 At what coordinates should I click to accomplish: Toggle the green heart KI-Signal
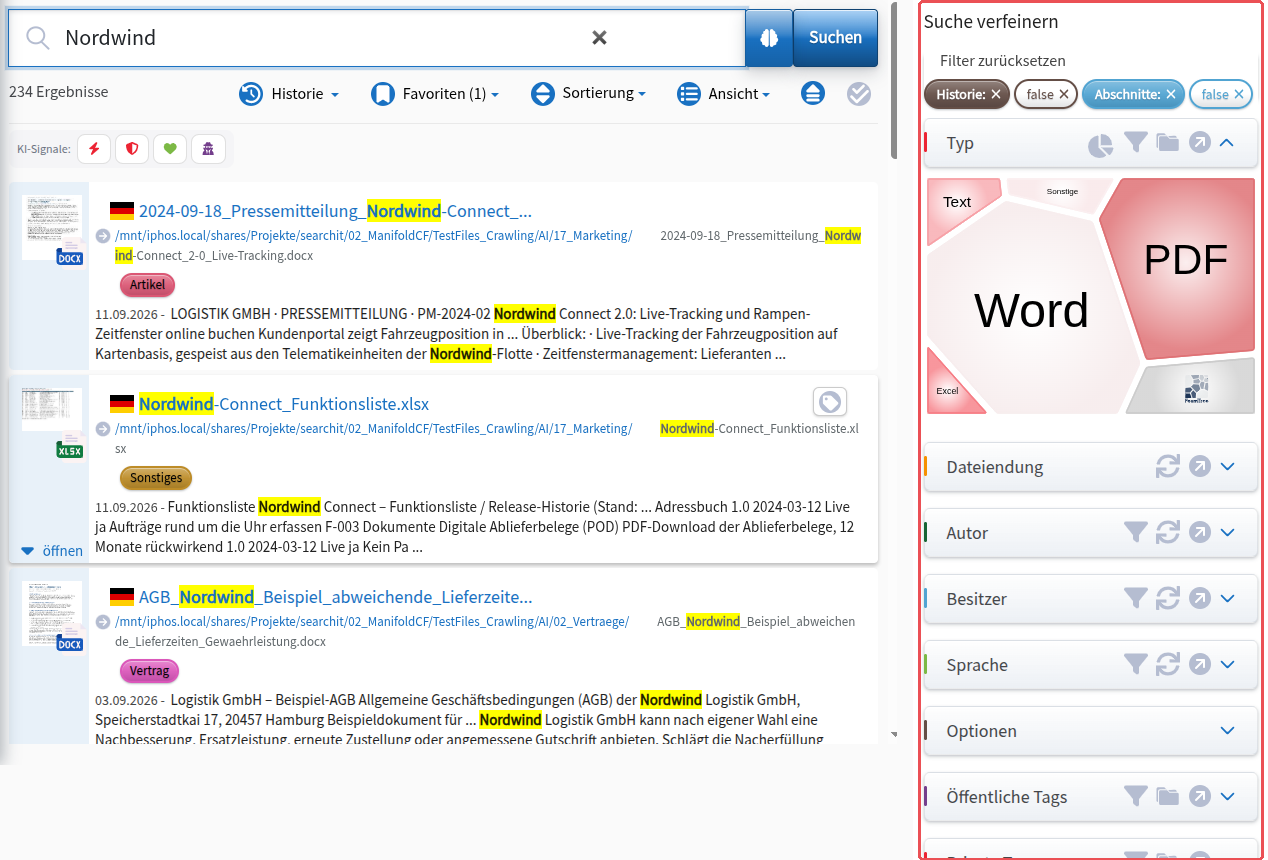(x=170, y=149)
